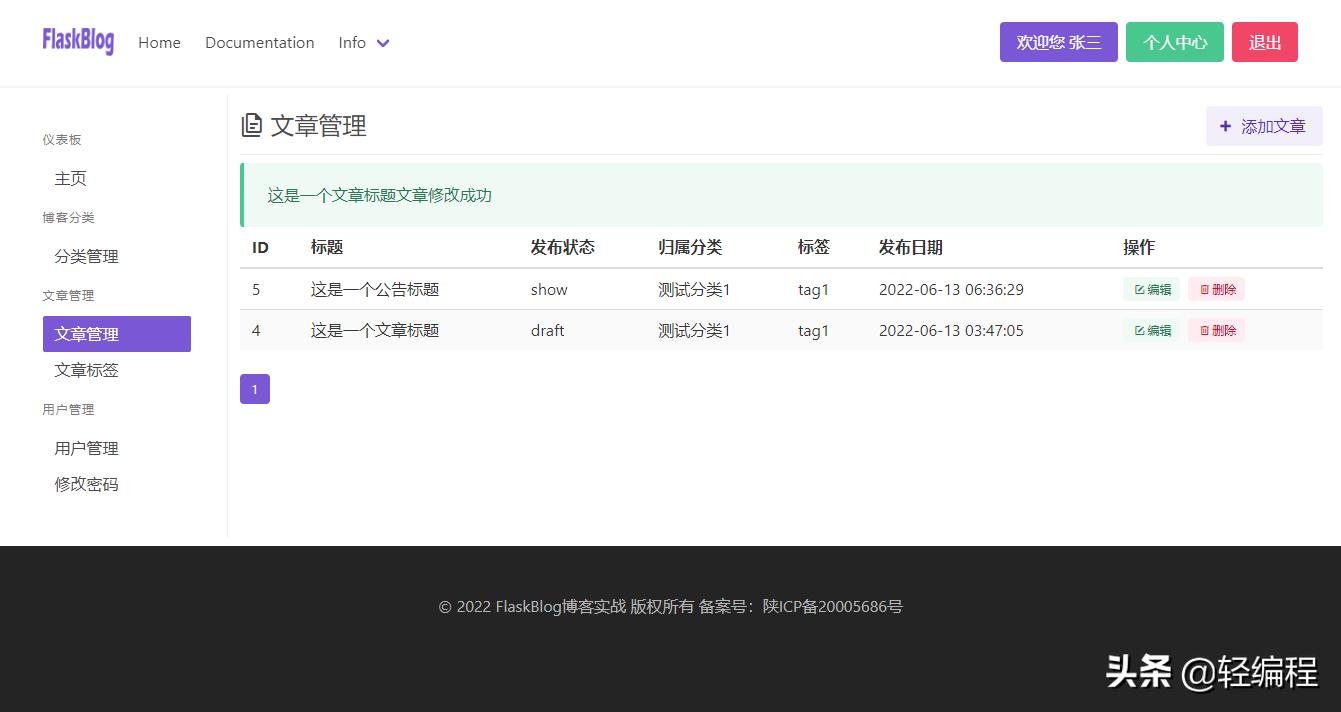
Task: Click the 欢迎您 张三 greeting button
Action: coord(1058,42)
